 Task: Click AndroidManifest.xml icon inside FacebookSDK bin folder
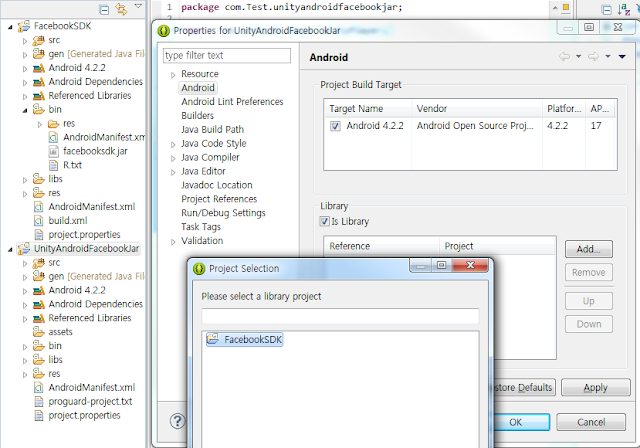pos(53,138)
